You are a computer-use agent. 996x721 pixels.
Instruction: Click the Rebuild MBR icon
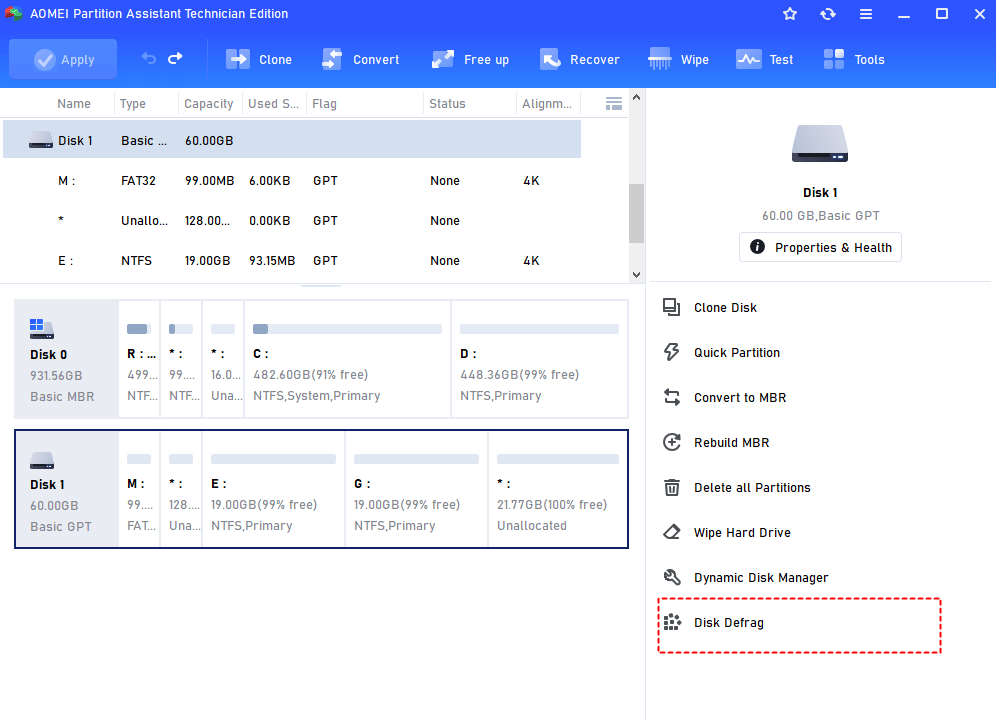(671, 442)
